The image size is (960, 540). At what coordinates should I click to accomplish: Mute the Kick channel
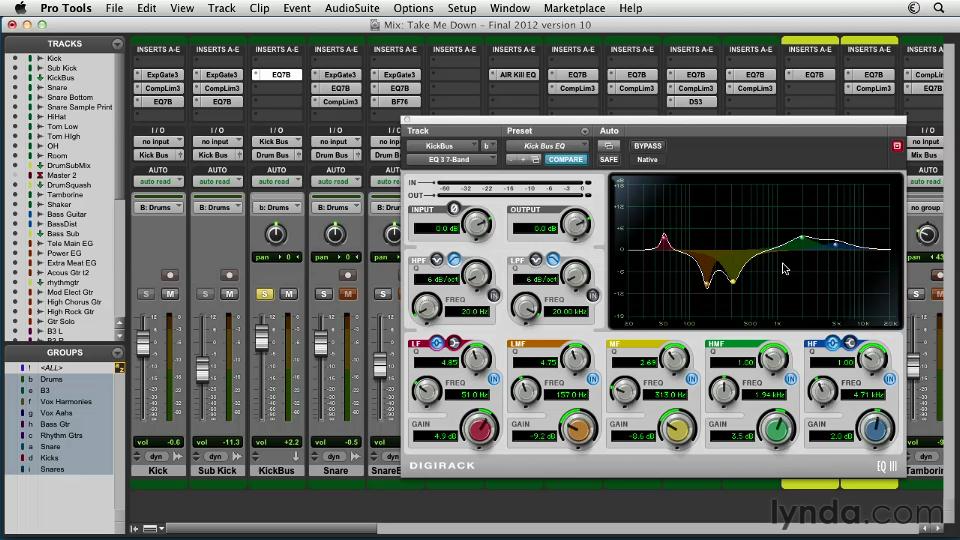[170, 294]
